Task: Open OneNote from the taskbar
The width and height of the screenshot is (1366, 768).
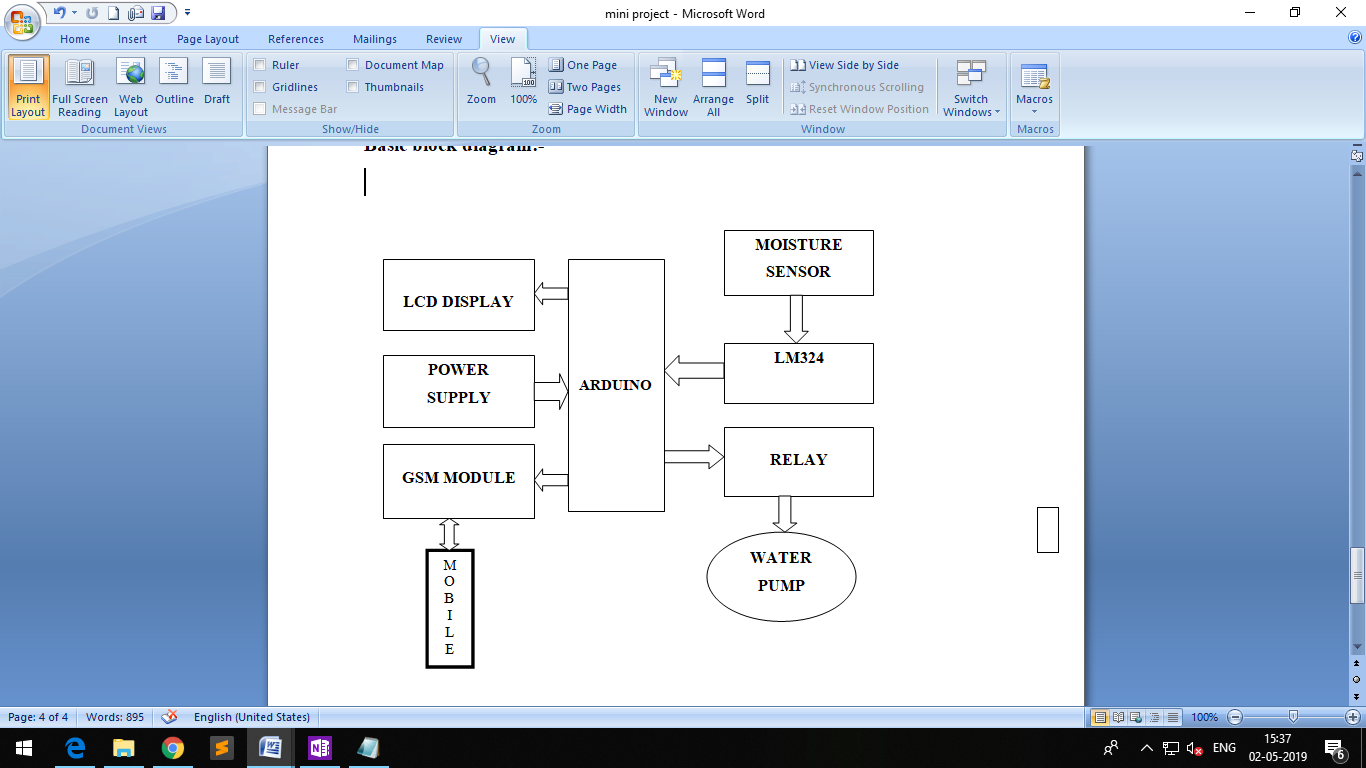Action: pyautogui.click(x=320, y=748)
